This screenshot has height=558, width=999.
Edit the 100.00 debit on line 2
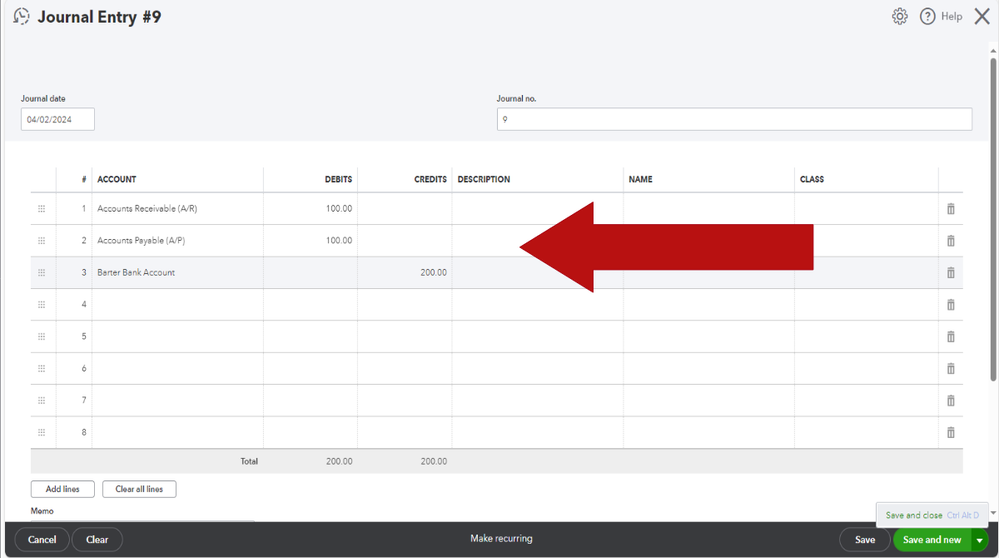point(310,241)
